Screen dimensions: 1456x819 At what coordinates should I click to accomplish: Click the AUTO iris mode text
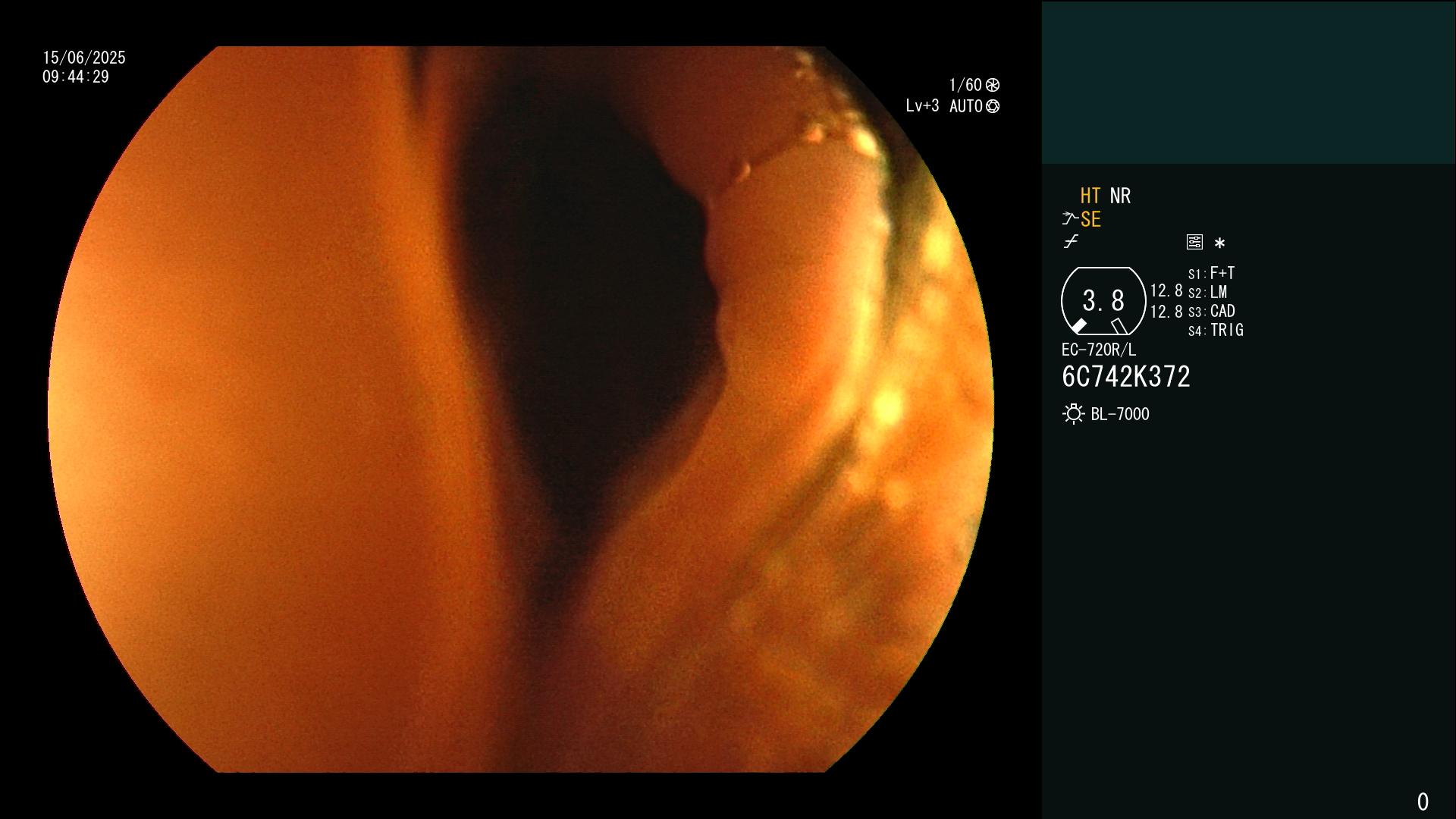(966, 106)
